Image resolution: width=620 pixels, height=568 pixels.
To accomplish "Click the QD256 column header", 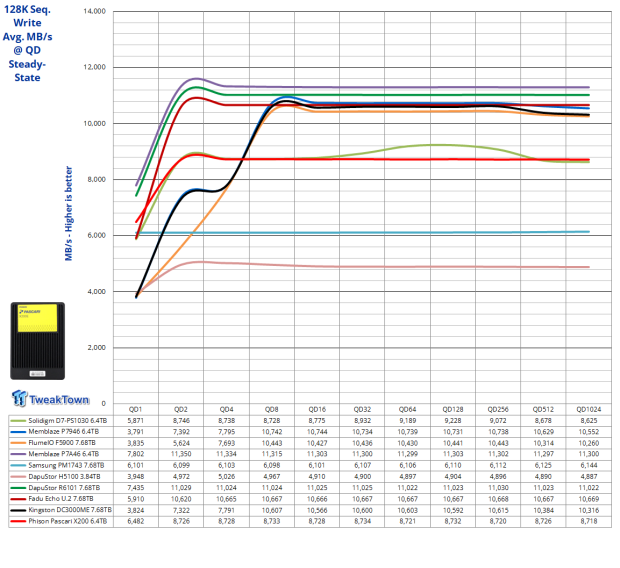I will point(498,409).
